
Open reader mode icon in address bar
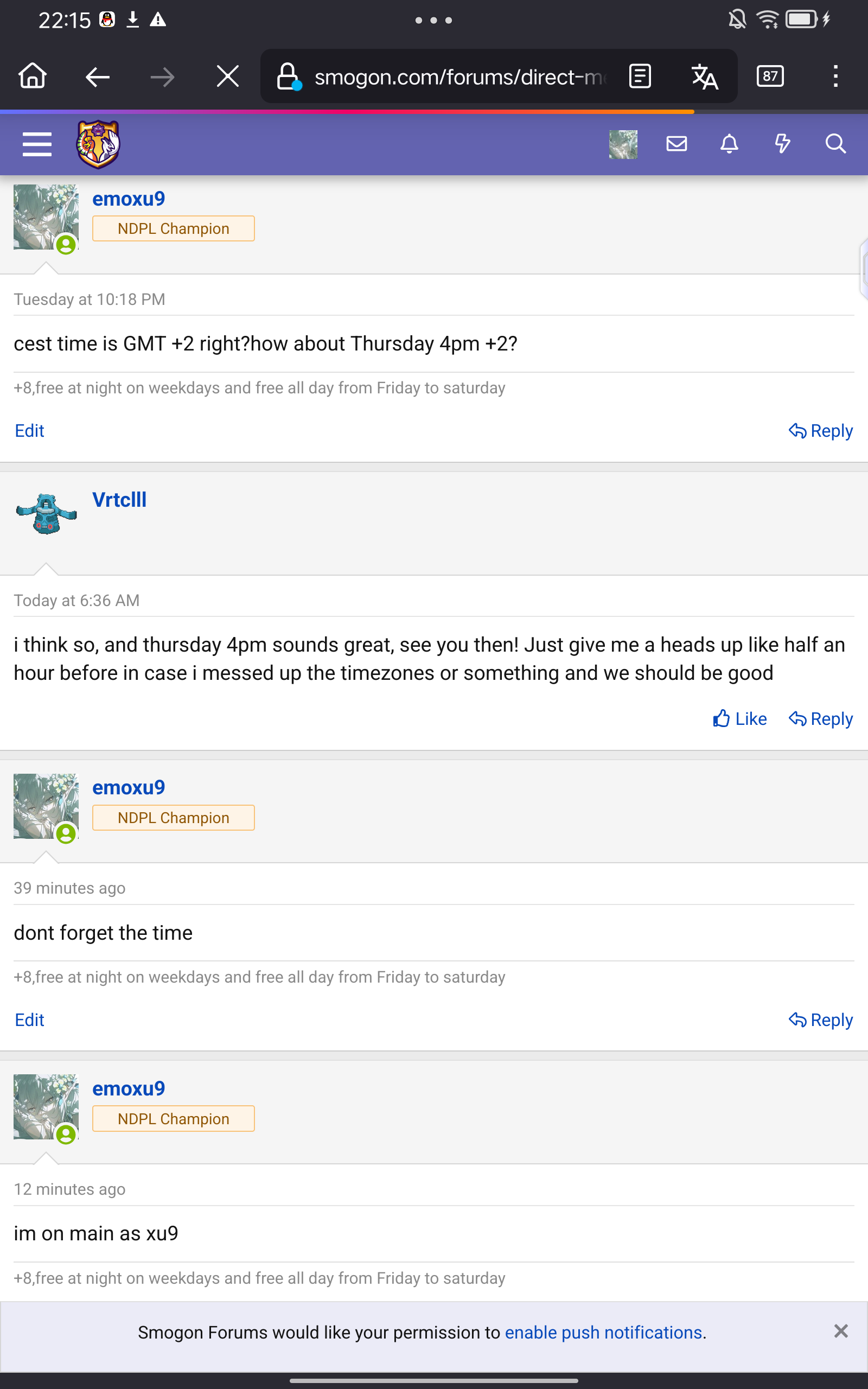pos(640,76)
